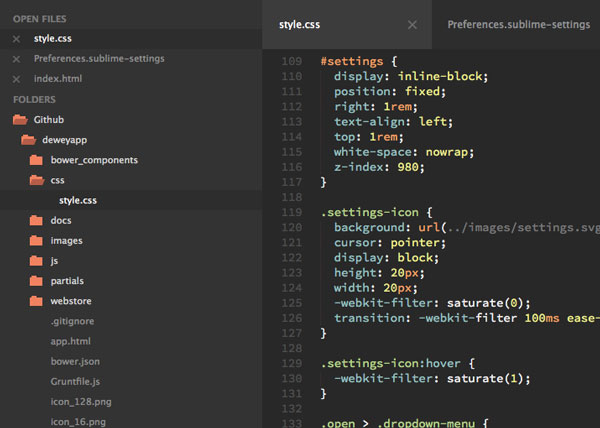Click the Github folder icon
The image size is (600, 428).
20,120
